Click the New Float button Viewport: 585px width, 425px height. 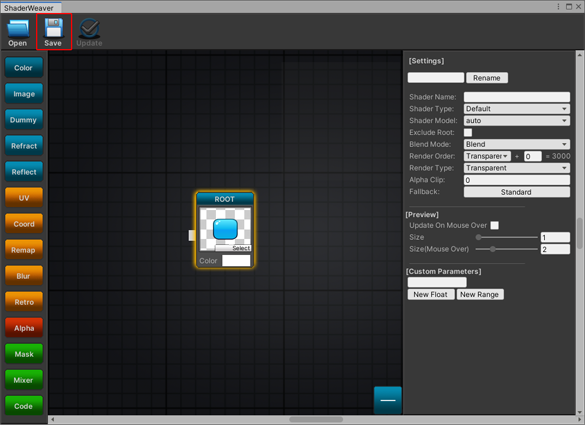[431, 294]
